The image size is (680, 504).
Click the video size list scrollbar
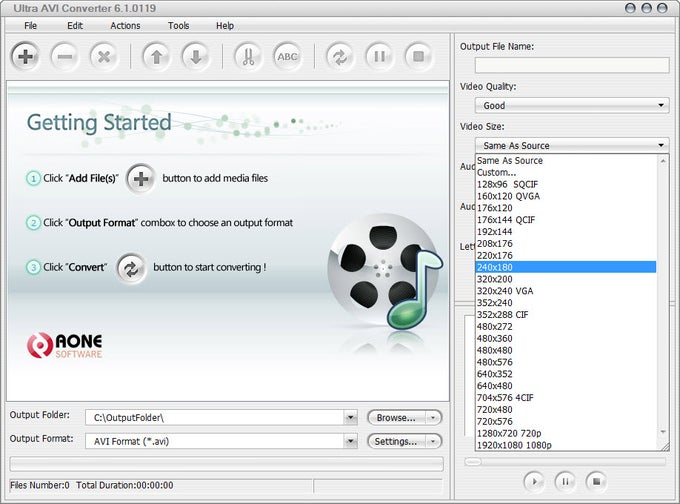[663, 296]
